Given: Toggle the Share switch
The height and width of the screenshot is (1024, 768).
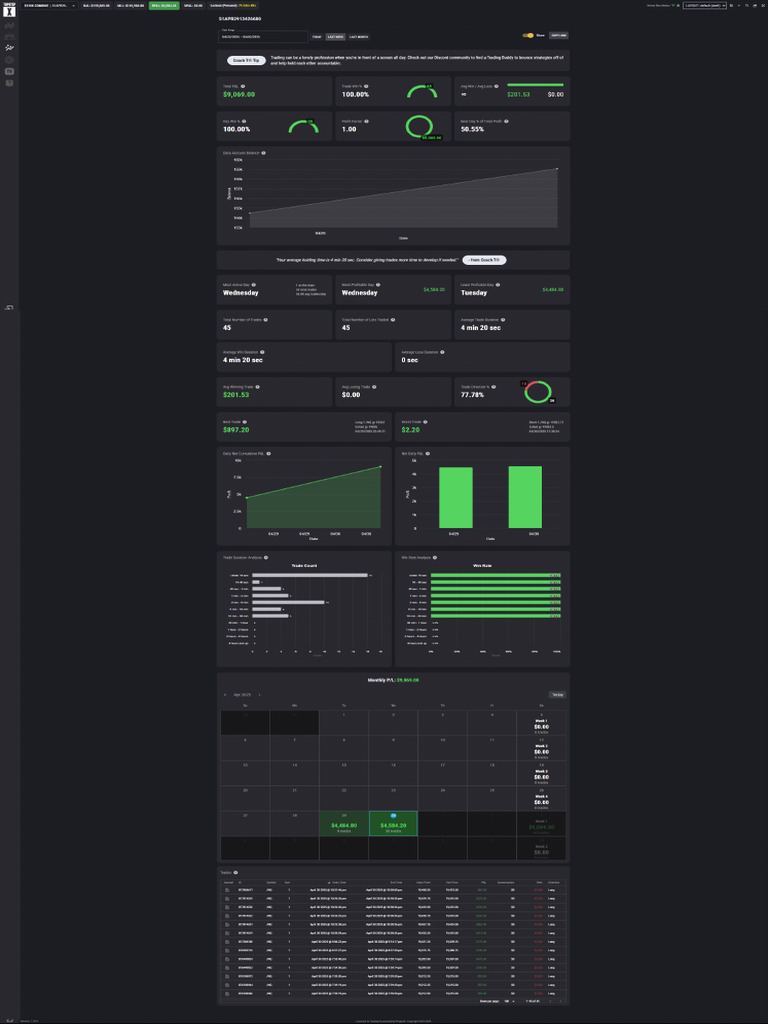Looking at the screenshot, I should tap(528, 35).
